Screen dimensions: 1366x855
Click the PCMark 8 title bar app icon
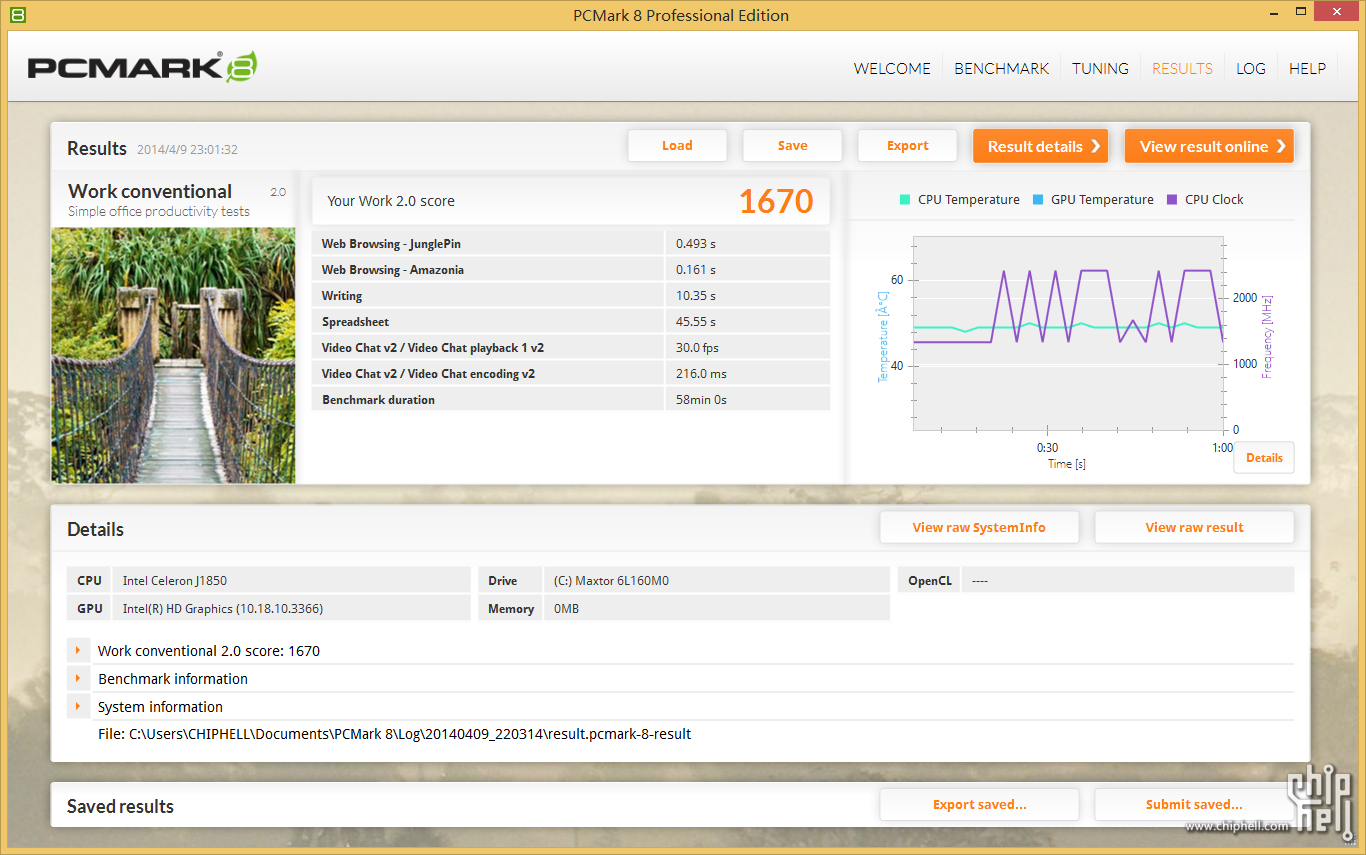pyautogui.click(x=17, y=15)
